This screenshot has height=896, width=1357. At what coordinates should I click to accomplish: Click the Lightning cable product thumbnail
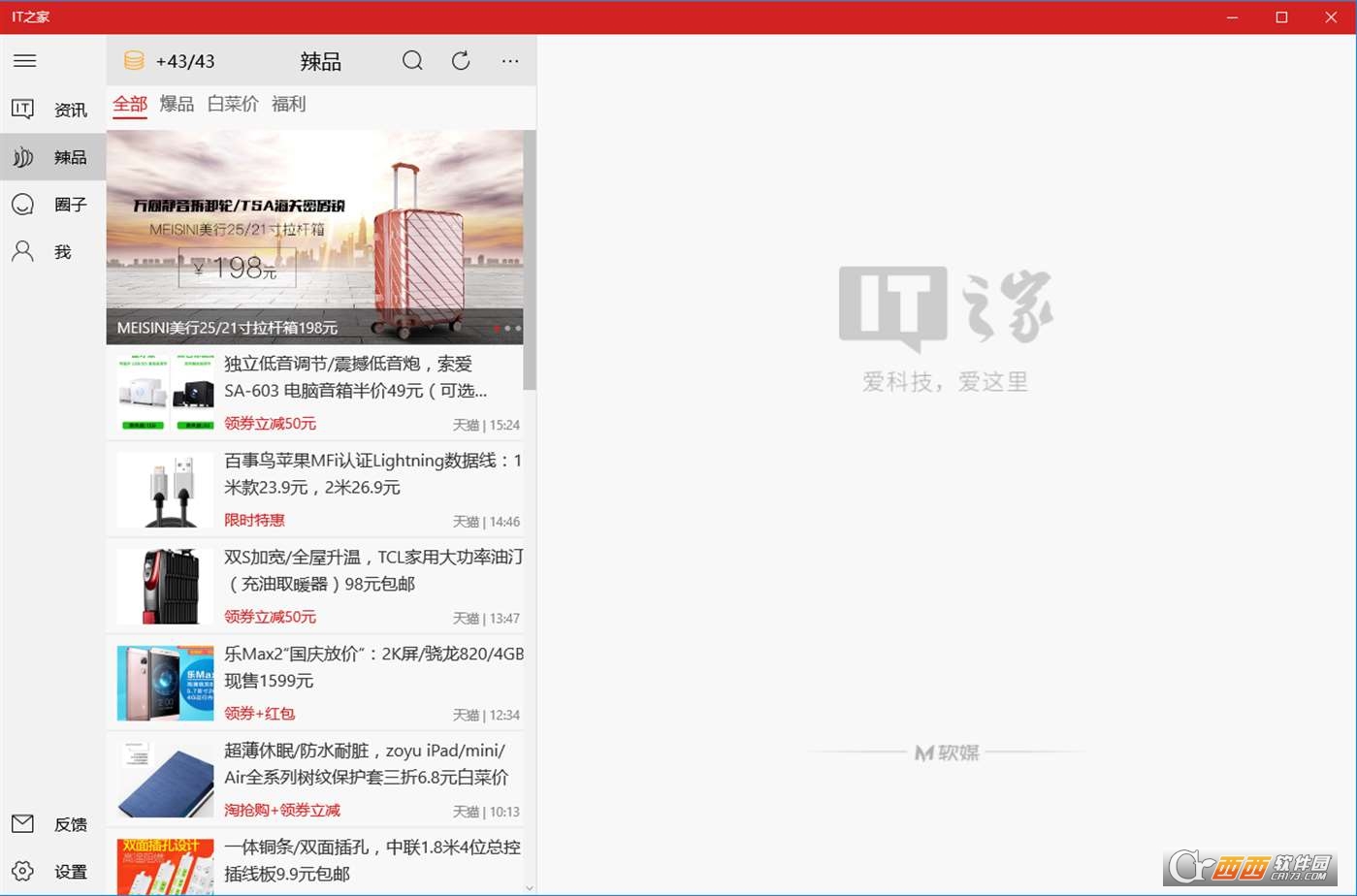click(165, 490)
